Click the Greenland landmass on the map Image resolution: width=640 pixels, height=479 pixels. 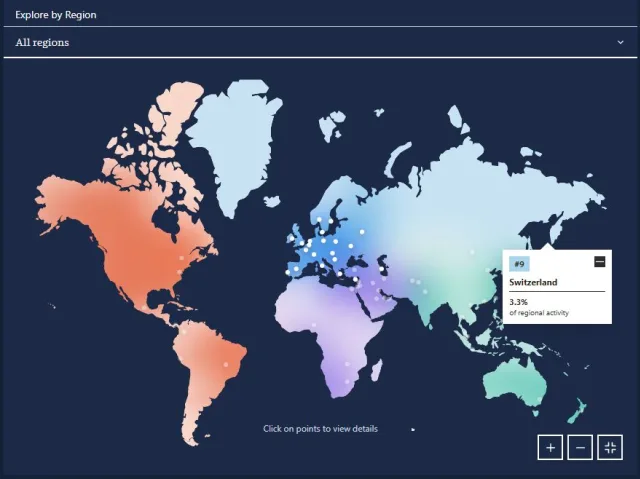(235, 139)
